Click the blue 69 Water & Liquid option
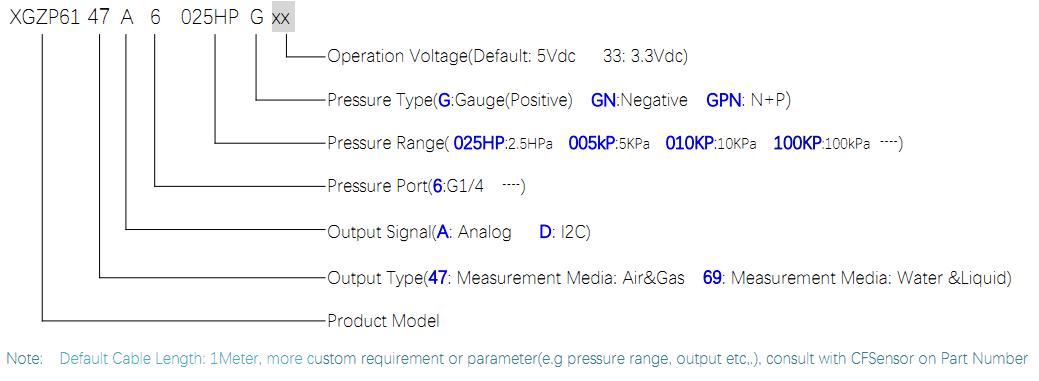This screenshot has width=1039, height=381. click(x=712, y=278)
